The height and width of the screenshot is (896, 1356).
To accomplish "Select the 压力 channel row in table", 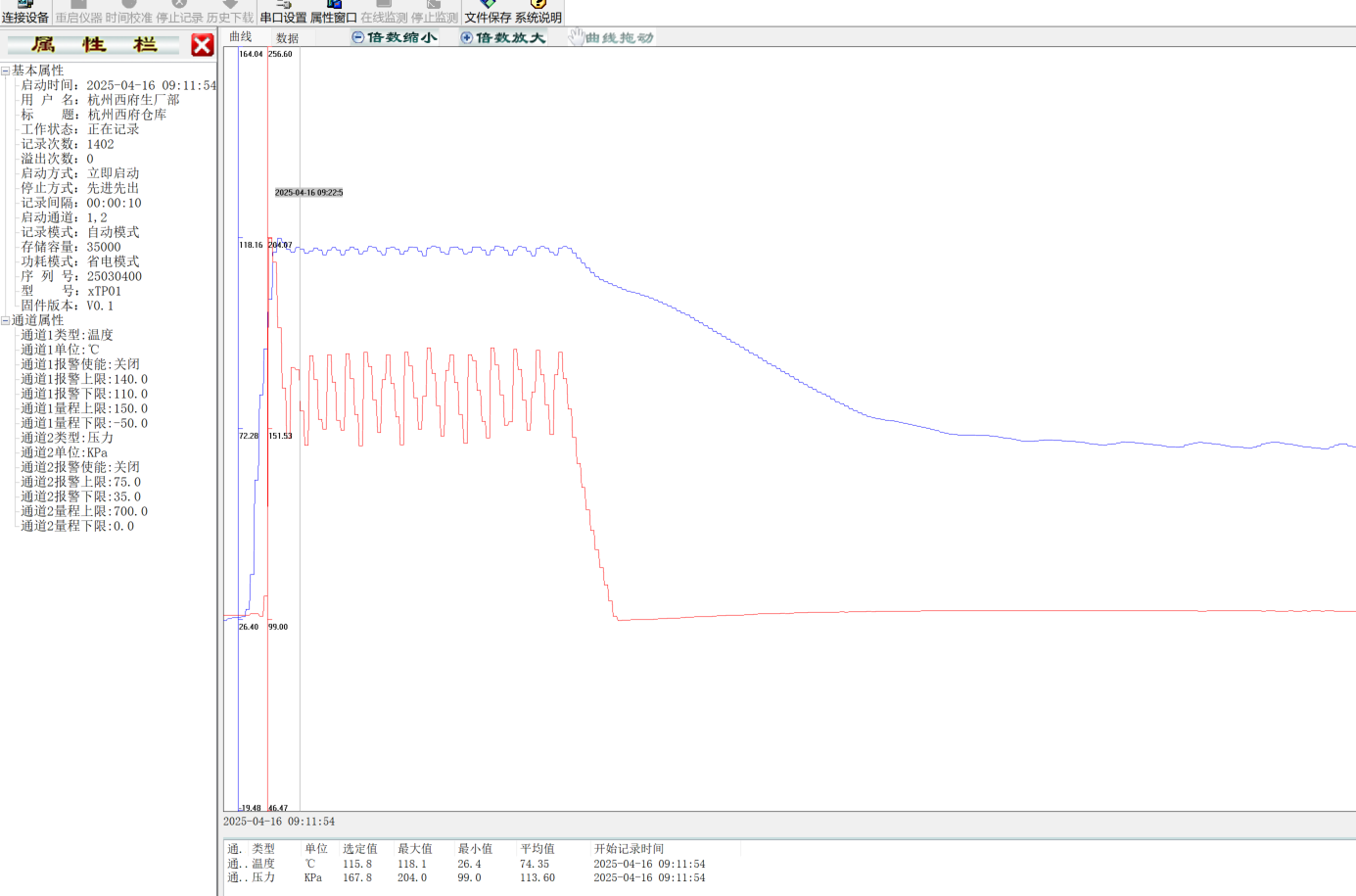I will coord(263,877).
